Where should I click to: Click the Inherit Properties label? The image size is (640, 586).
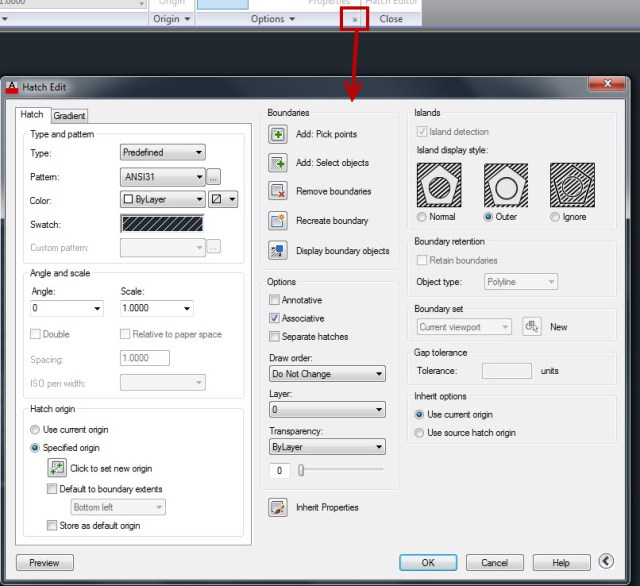click(x=327, y=507)
